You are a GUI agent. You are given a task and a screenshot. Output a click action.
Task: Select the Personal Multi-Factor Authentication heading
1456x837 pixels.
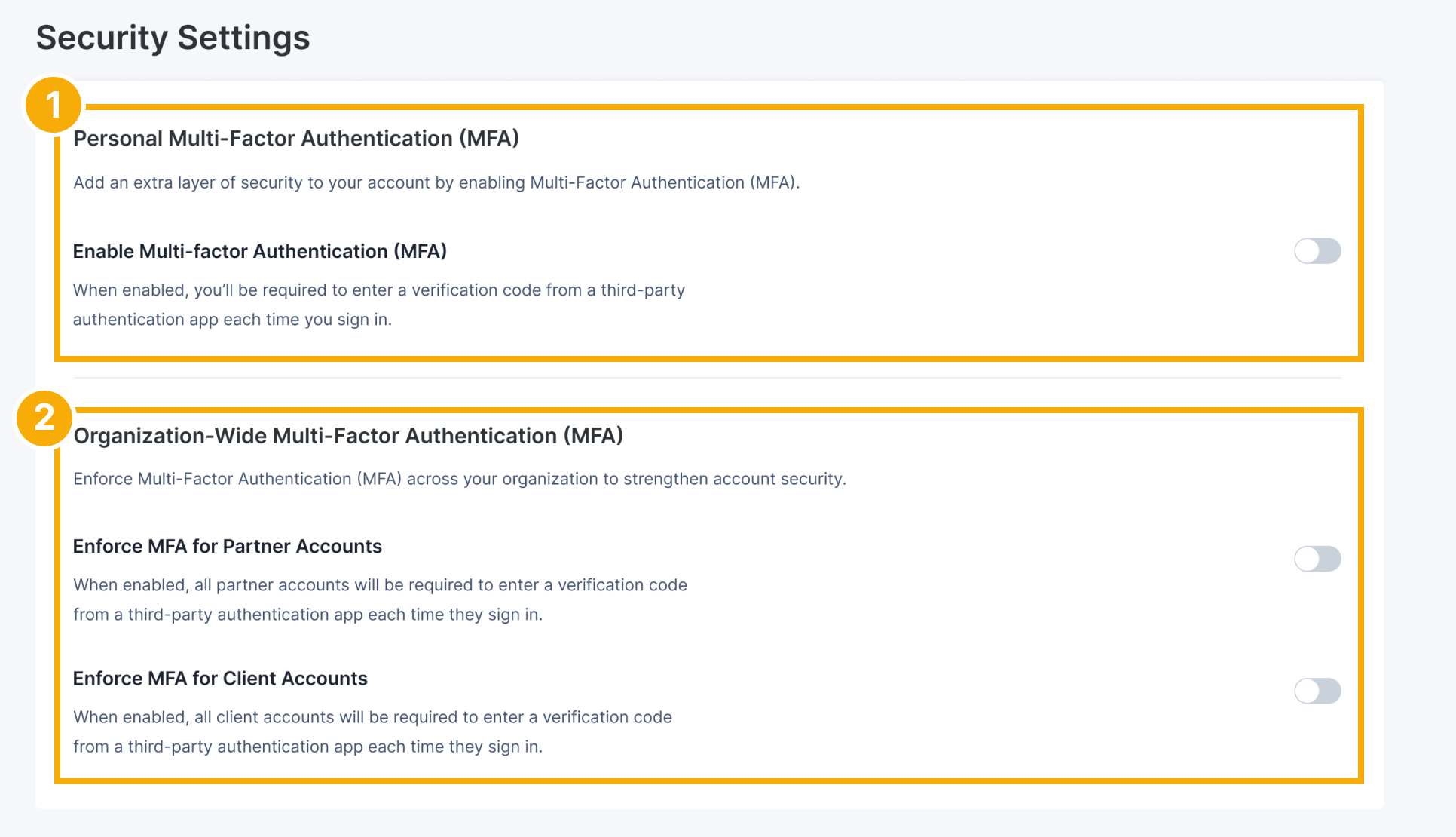[x=295, y=139]
